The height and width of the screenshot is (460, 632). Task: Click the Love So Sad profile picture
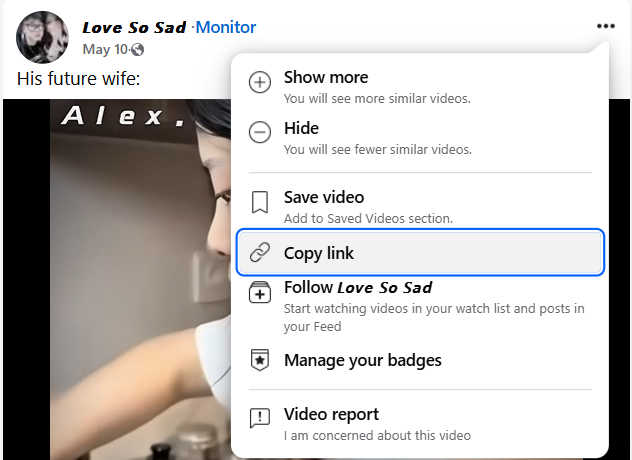coord(42,37)
